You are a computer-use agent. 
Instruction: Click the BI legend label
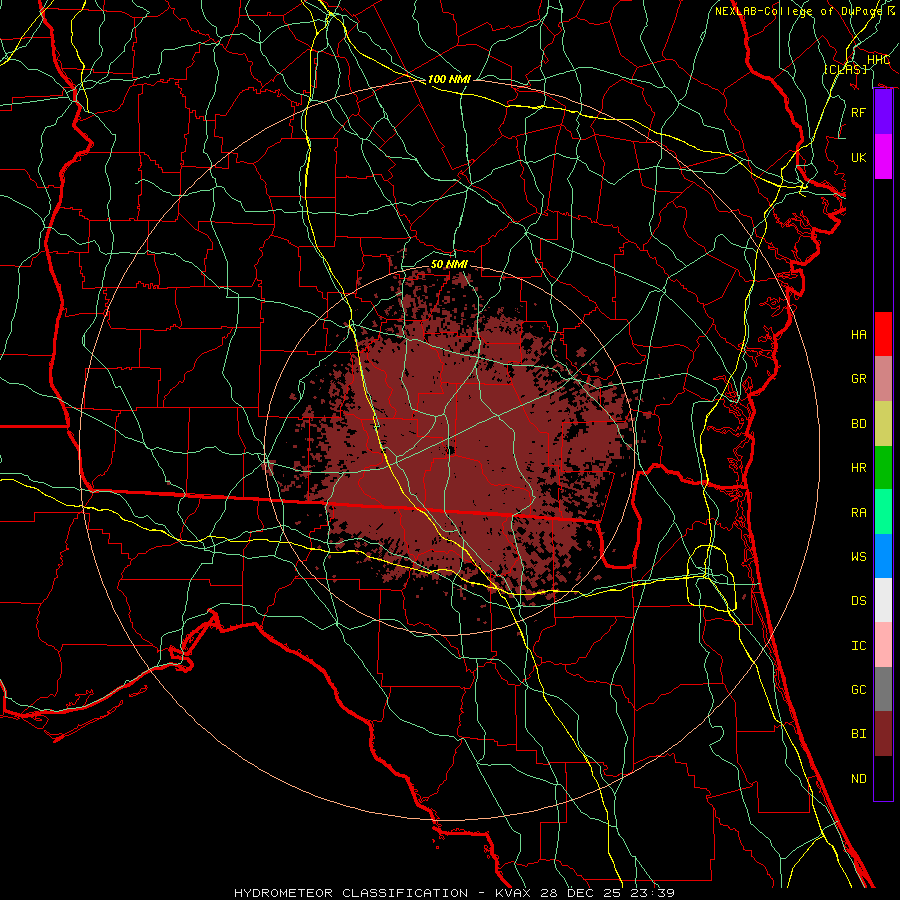point(858,734)
